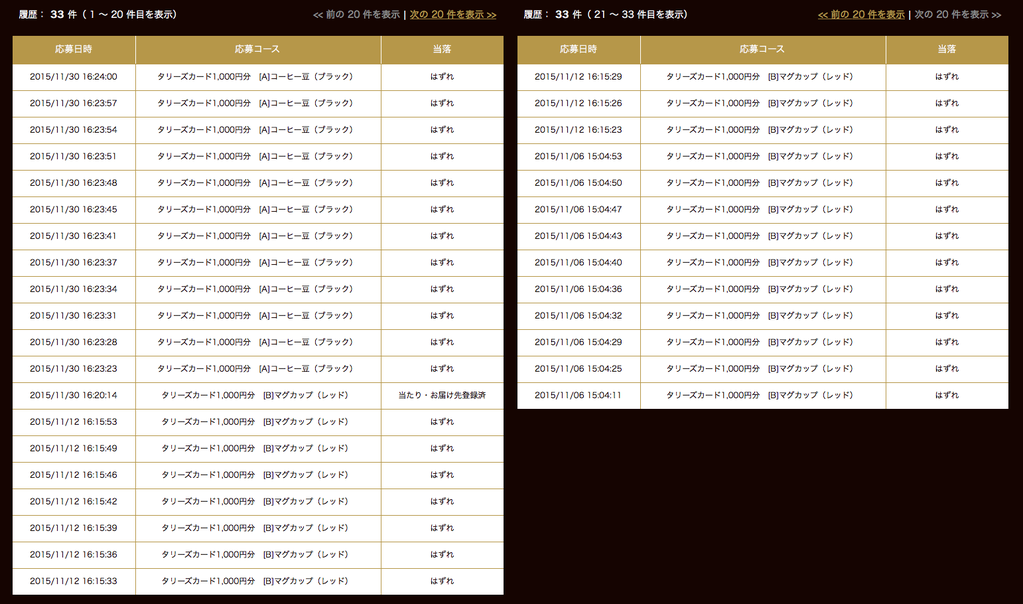Select date 2015/11/06 15:04:53

click(x=579, y=157)
